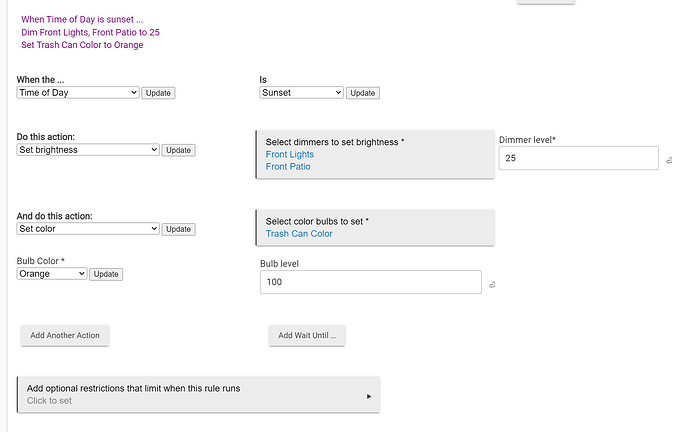Open the Sunset dropdown

pyautogui.click(x=301, y=92)
